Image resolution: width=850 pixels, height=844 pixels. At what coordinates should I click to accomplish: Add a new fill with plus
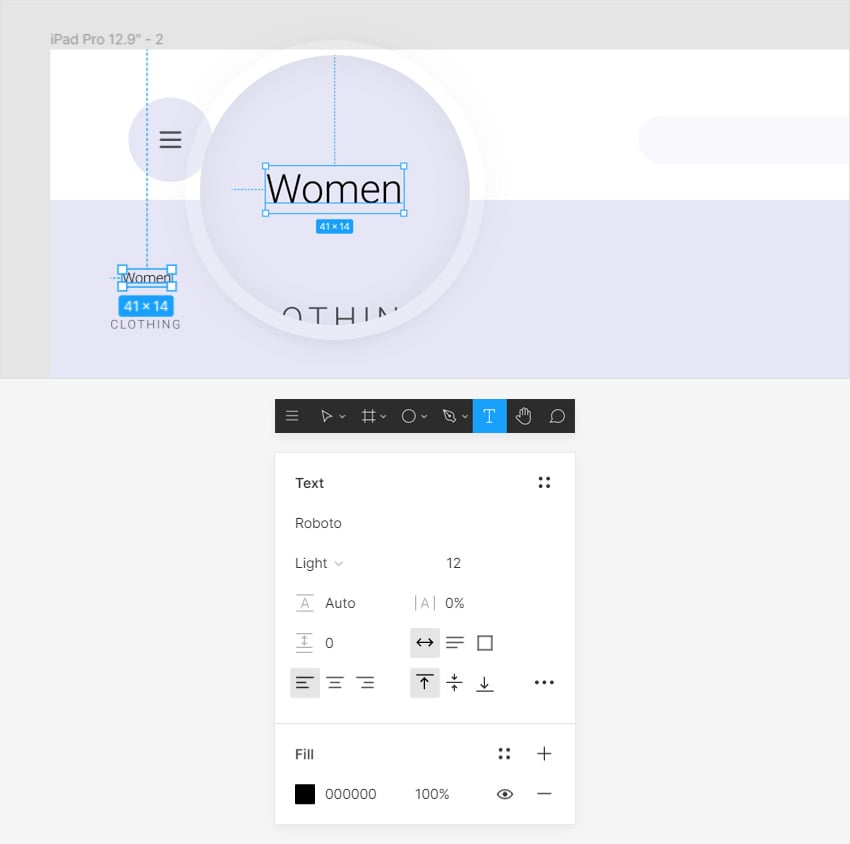[544, 753]
